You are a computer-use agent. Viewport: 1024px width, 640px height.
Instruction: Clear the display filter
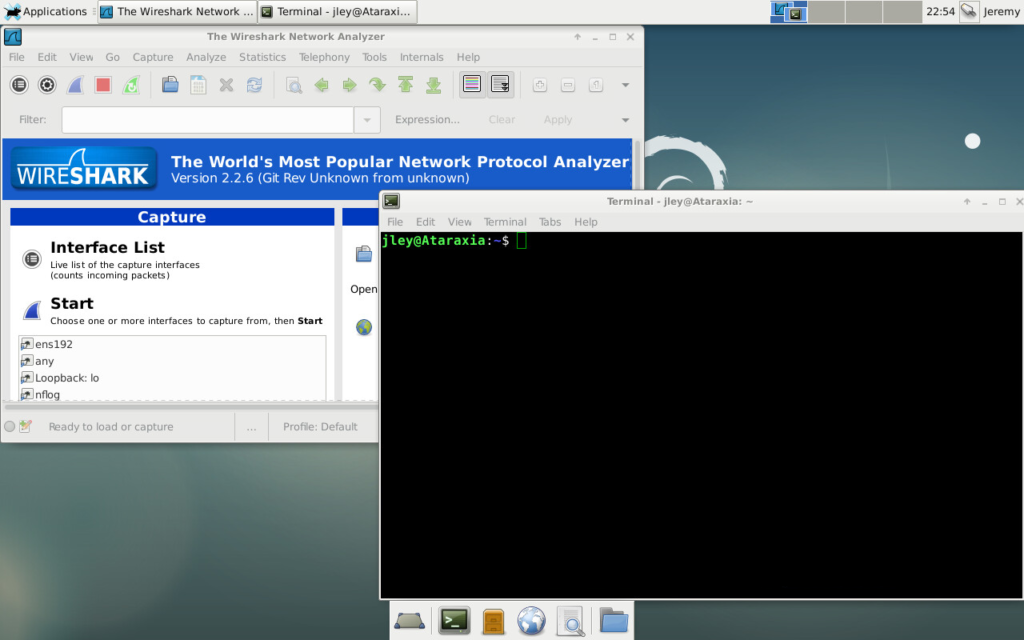(x=502, y=120)
